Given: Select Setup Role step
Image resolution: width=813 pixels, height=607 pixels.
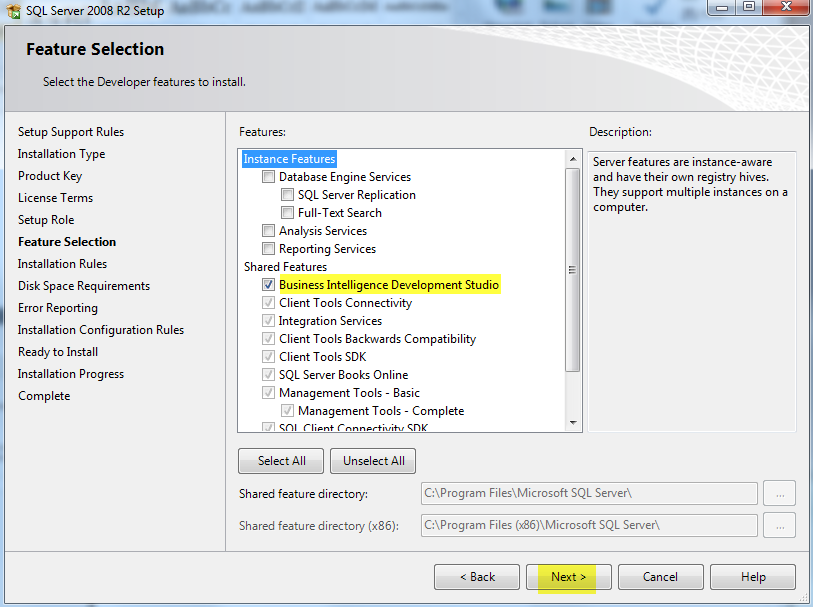Looking at the screenshot, I should (46, 220).
